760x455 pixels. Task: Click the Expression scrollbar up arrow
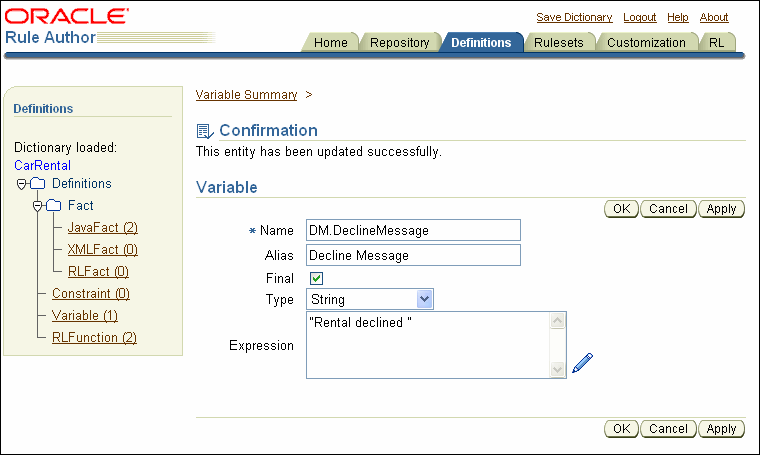click(558, 320)
